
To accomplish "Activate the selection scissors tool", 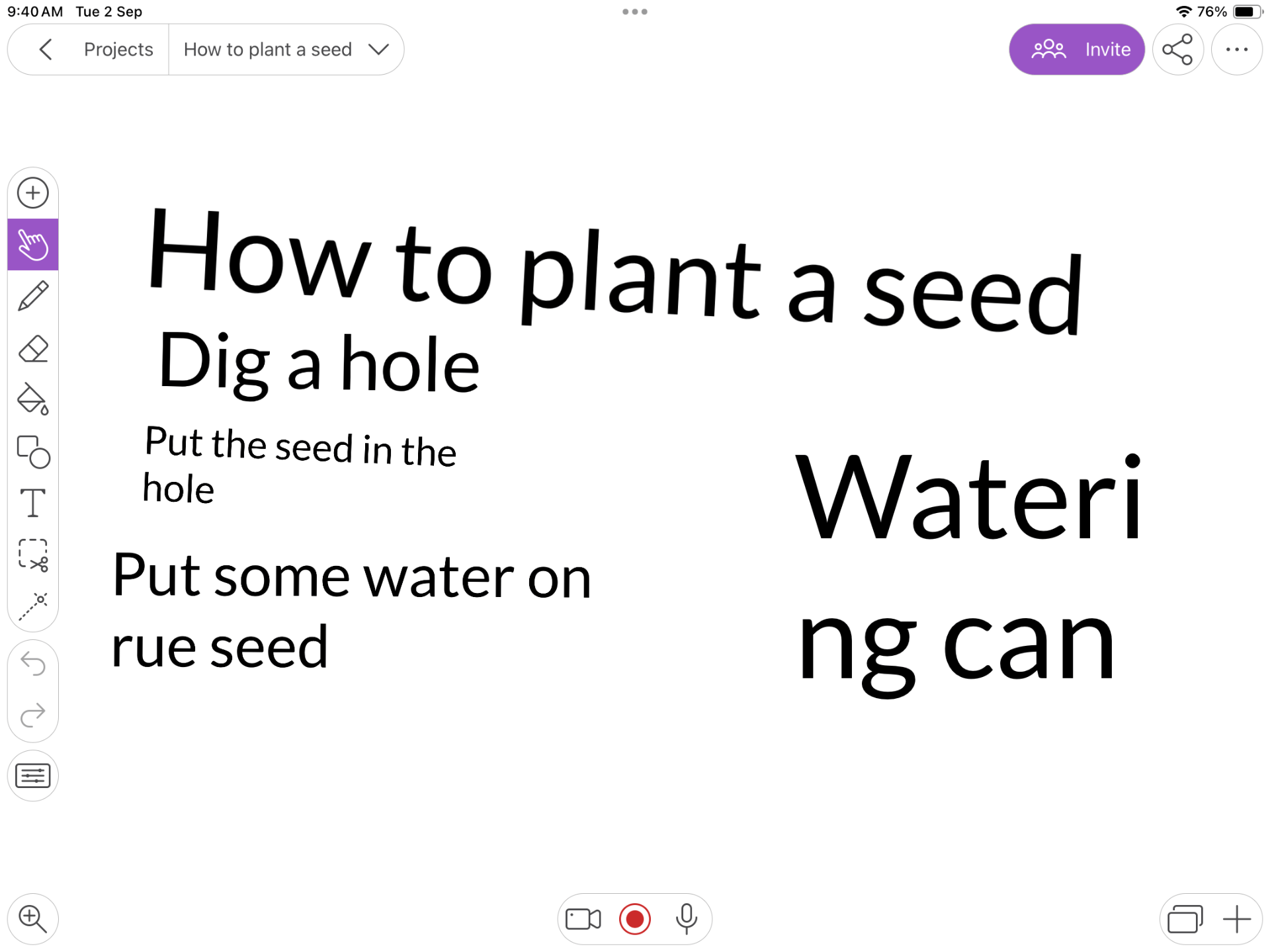I will click(x=33, y=555).
